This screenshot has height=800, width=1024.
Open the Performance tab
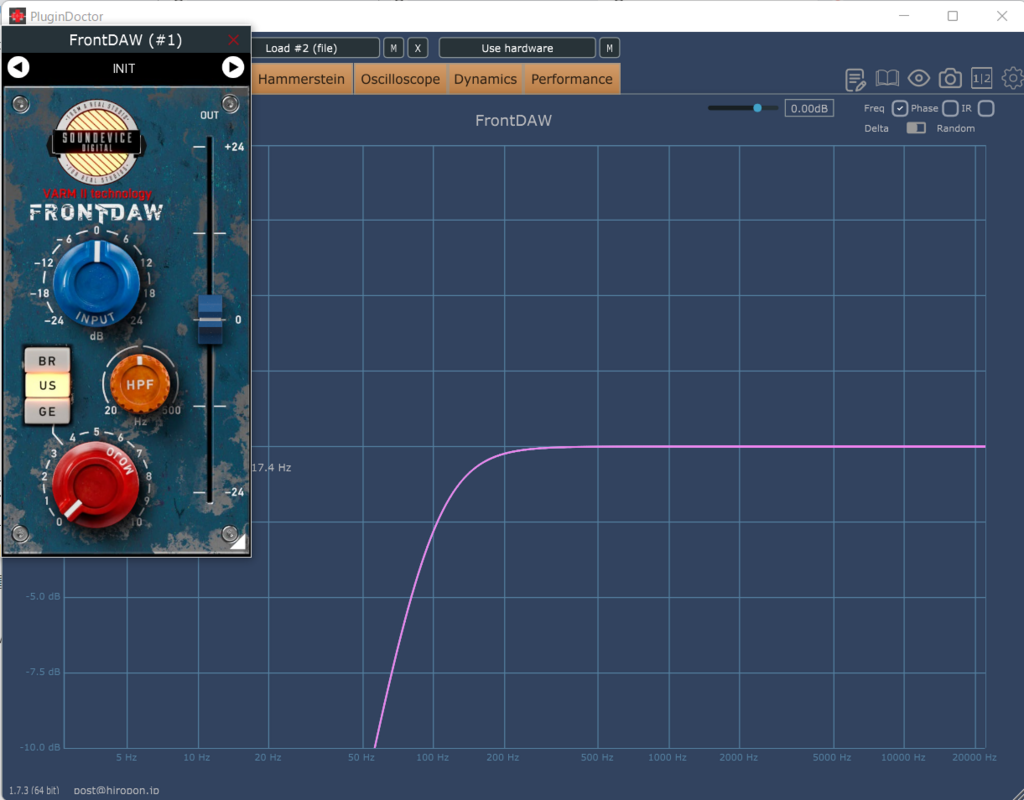tap(571, 79)
